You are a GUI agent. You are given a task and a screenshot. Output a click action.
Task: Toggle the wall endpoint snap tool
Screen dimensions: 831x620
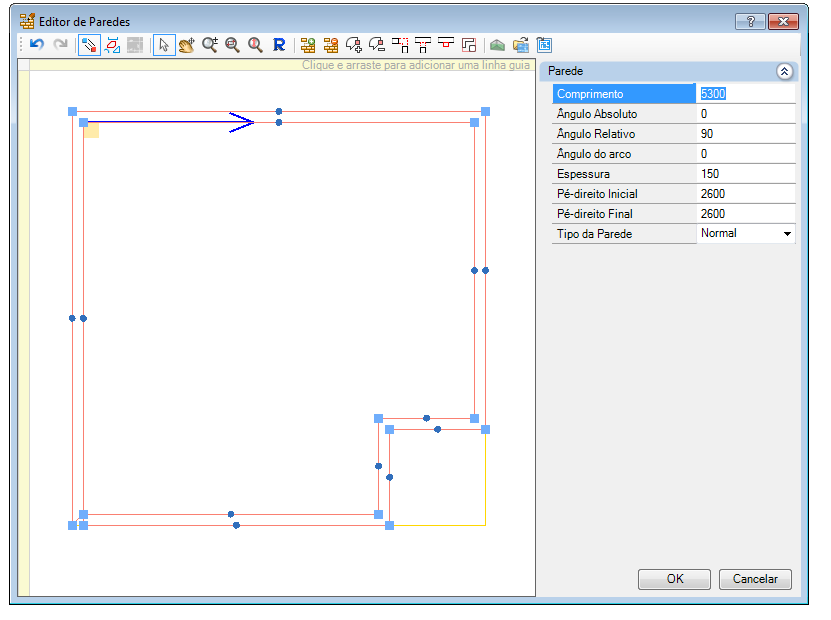click(x=89, y=45)
